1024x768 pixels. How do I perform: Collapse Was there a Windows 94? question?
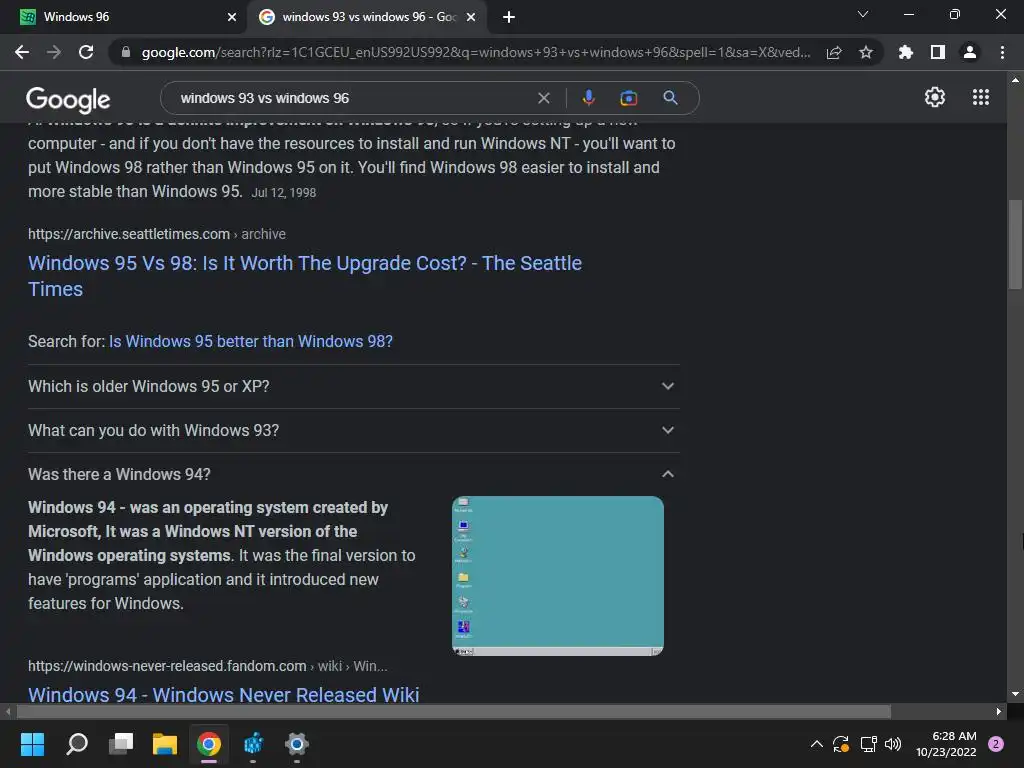[353, 474]
